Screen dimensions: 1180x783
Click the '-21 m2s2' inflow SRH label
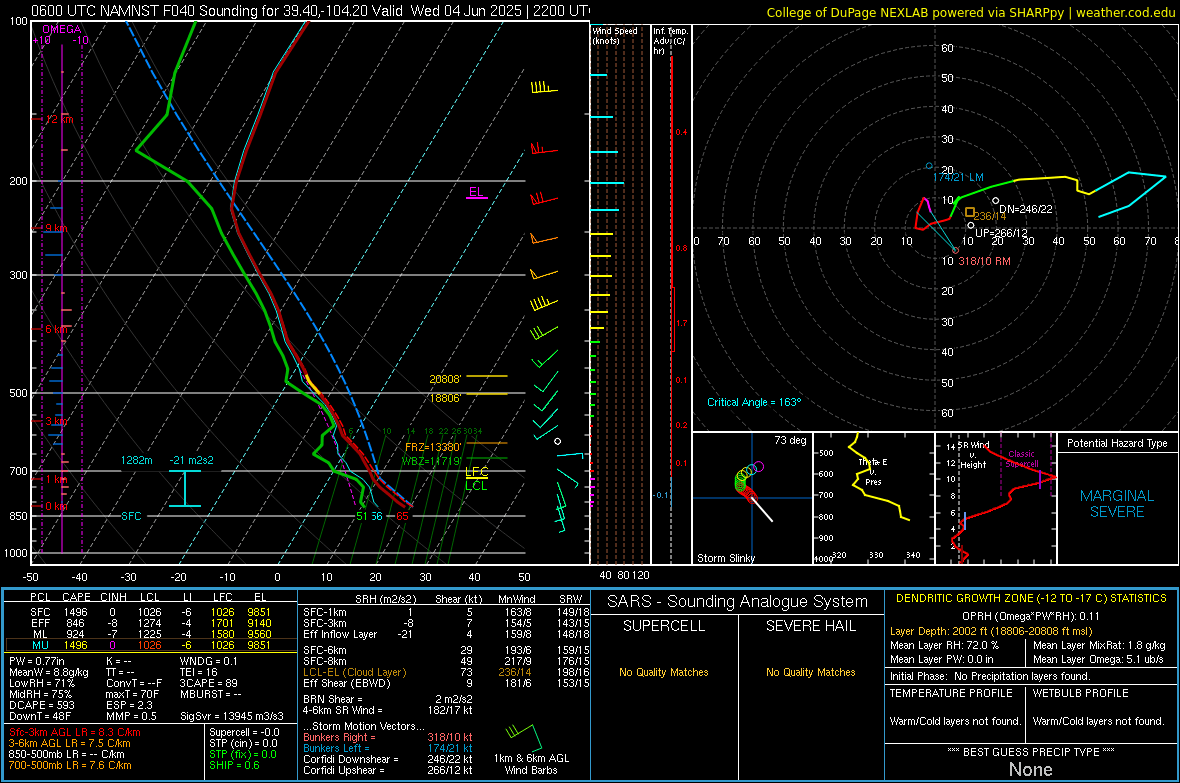(191, 460)
